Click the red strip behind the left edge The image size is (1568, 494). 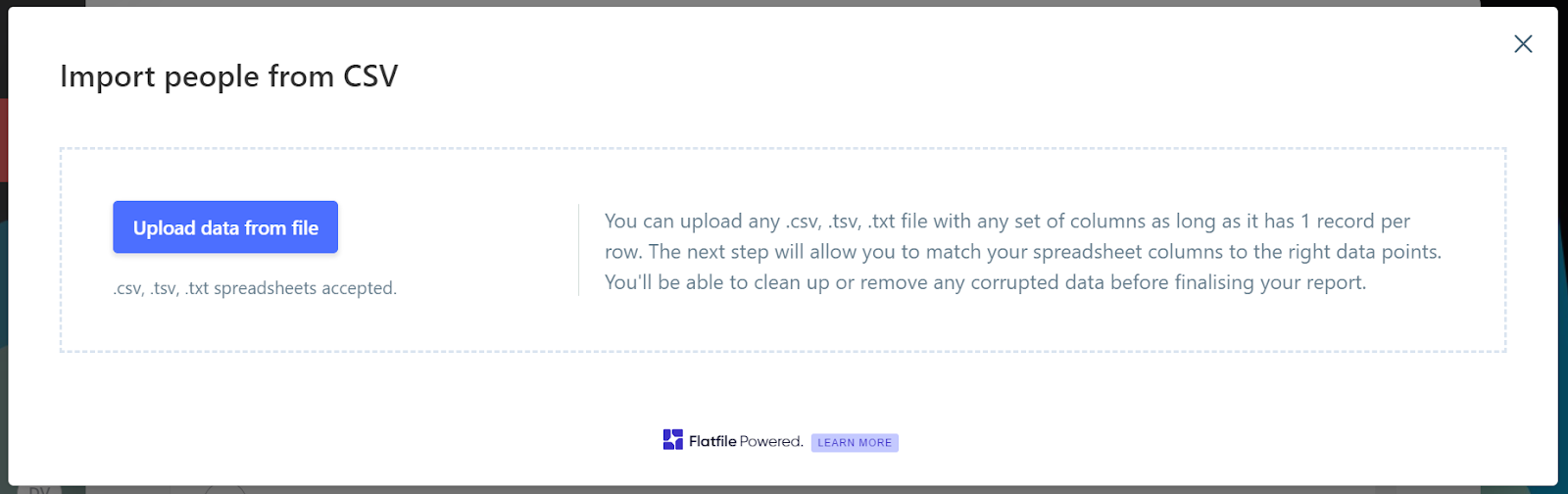(x=4, y=139)
